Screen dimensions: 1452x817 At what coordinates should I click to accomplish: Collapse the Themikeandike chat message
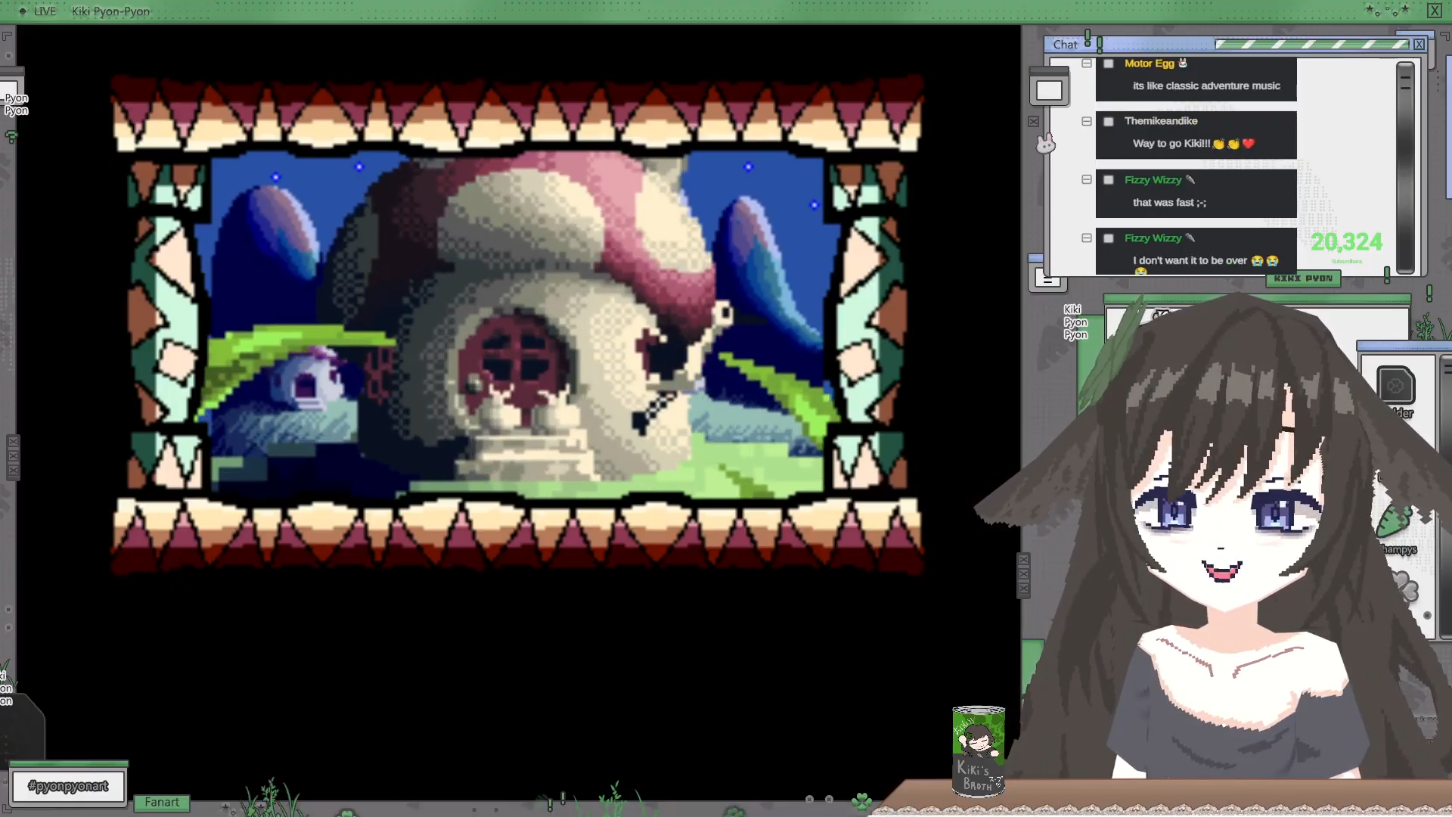(1087, 122)
